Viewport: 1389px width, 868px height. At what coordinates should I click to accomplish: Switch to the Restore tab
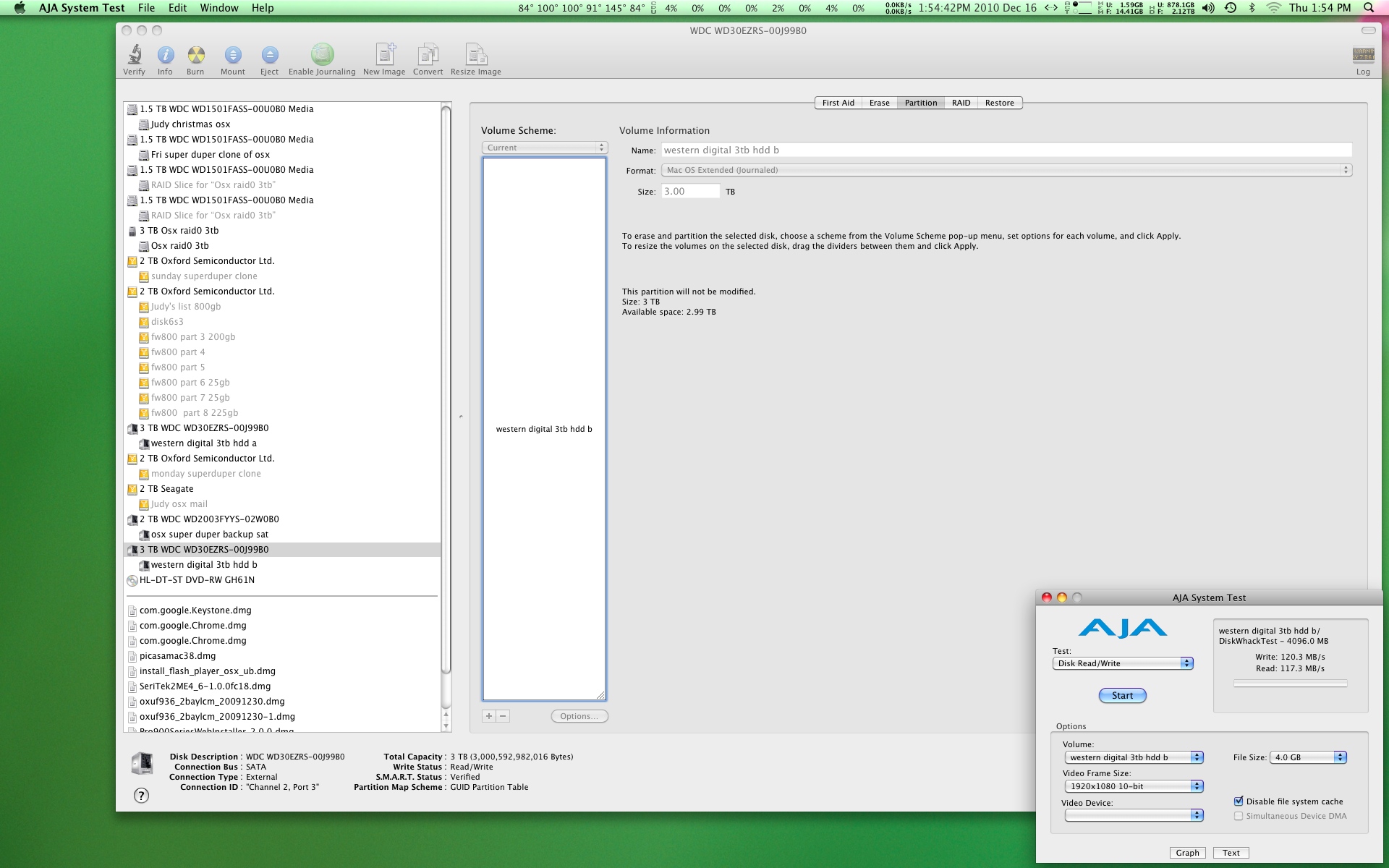(999, 103)
